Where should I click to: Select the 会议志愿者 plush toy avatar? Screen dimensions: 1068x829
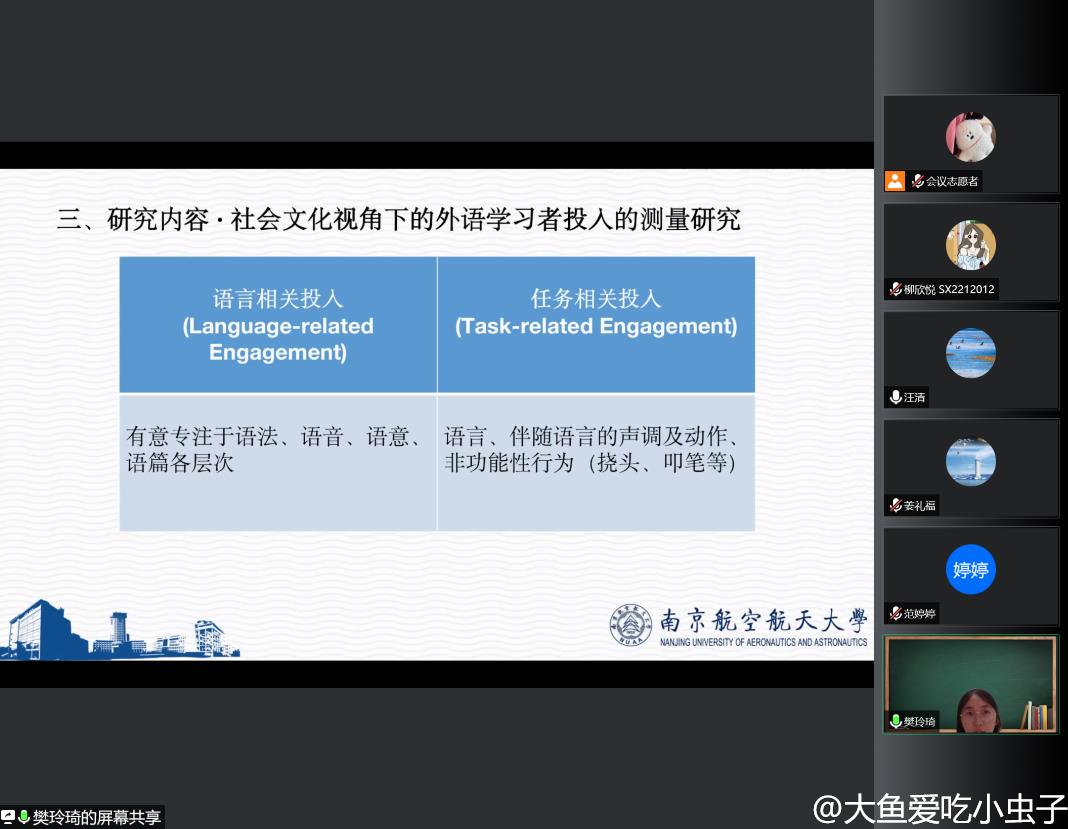970,137
